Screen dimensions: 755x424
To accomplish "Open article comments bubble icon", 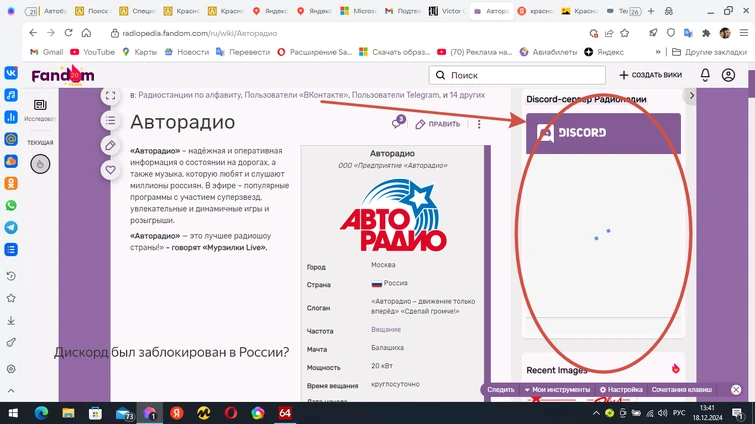I will pos(398,122).
